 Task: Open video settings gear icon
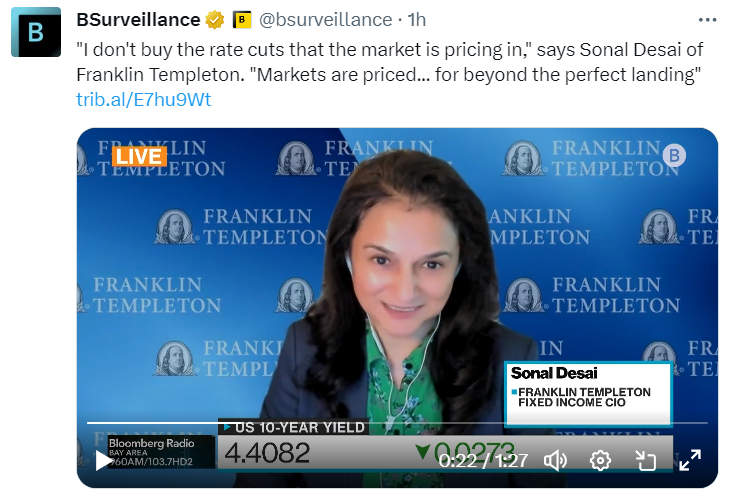pyautogui.click(x=600, y=460)
